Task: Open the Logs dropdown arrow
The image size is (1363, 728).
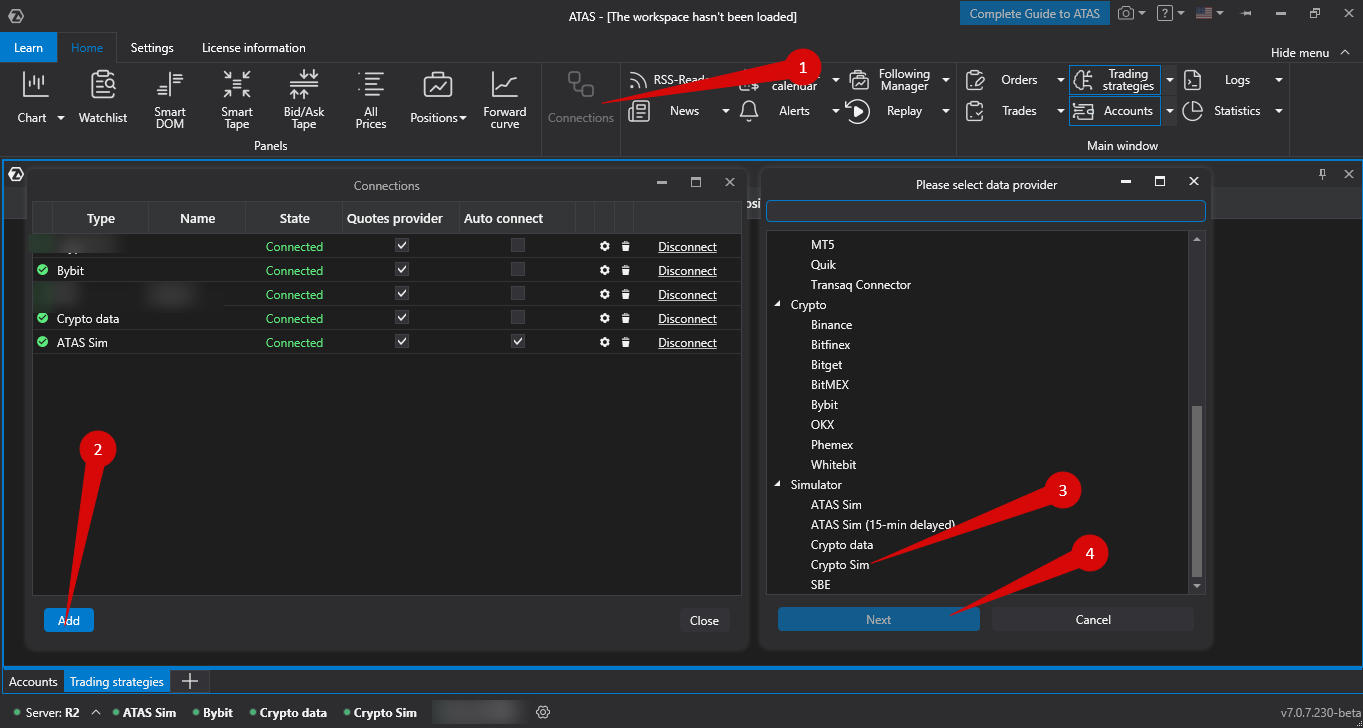Action: click(x=1278, y=80)
